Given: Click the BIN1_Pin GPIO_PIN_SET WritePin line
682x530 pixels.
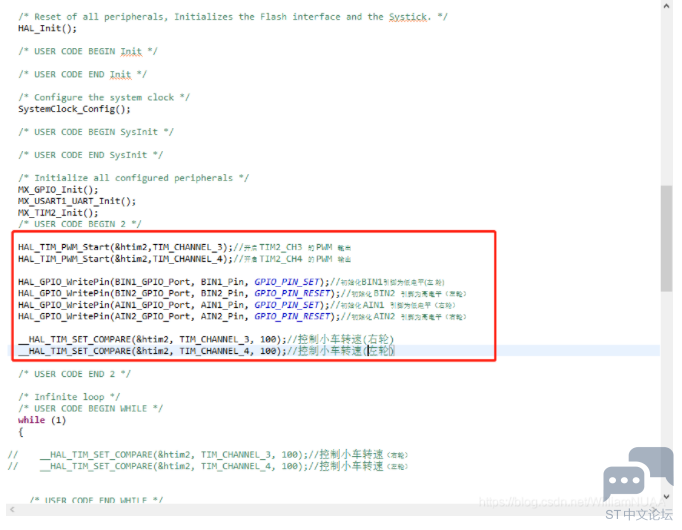Looking at the screenshot, I should point(231,282).
